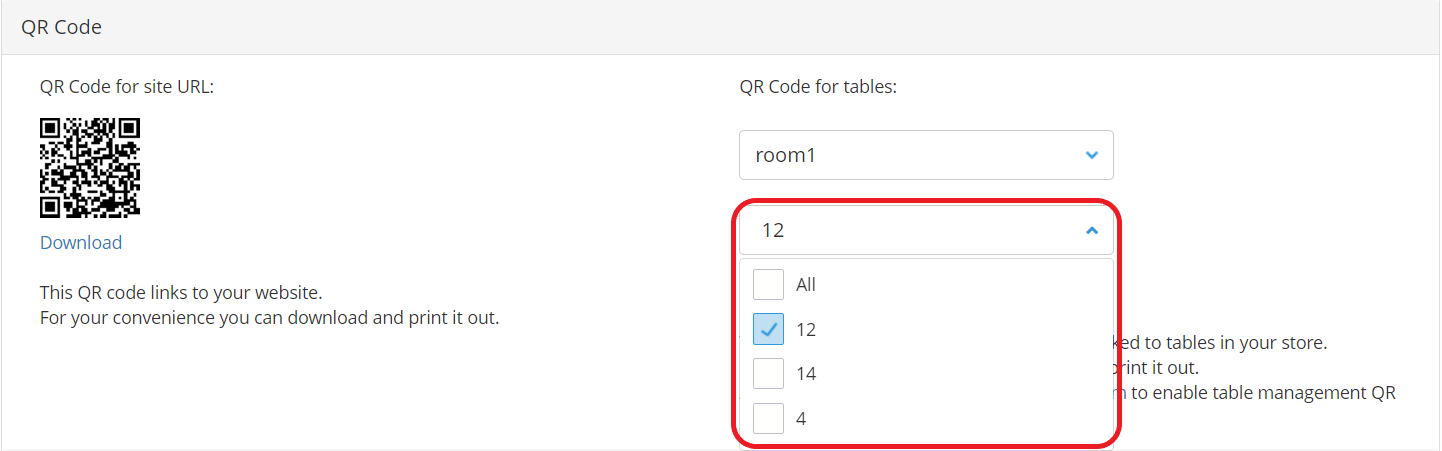Click 'This QR code links to your website' text
1442x451 pixels.
(180, 294)
